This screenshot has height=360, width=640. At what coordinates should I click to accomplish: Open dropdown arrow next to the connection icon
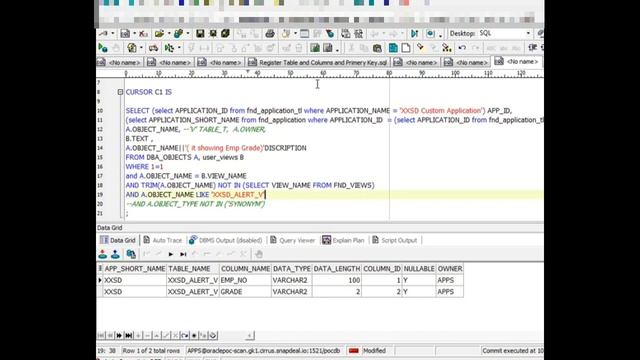tap(113, 34)
